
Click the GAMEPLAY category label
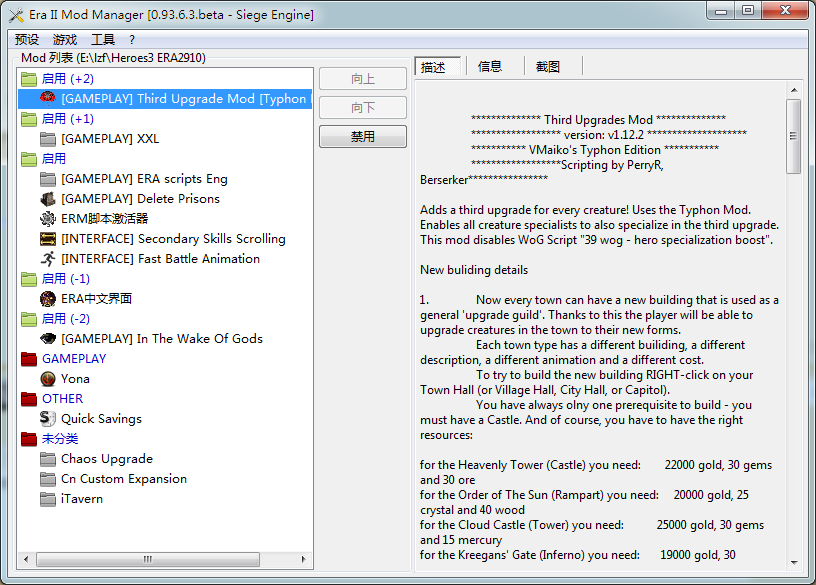click(x=74, y=359)
